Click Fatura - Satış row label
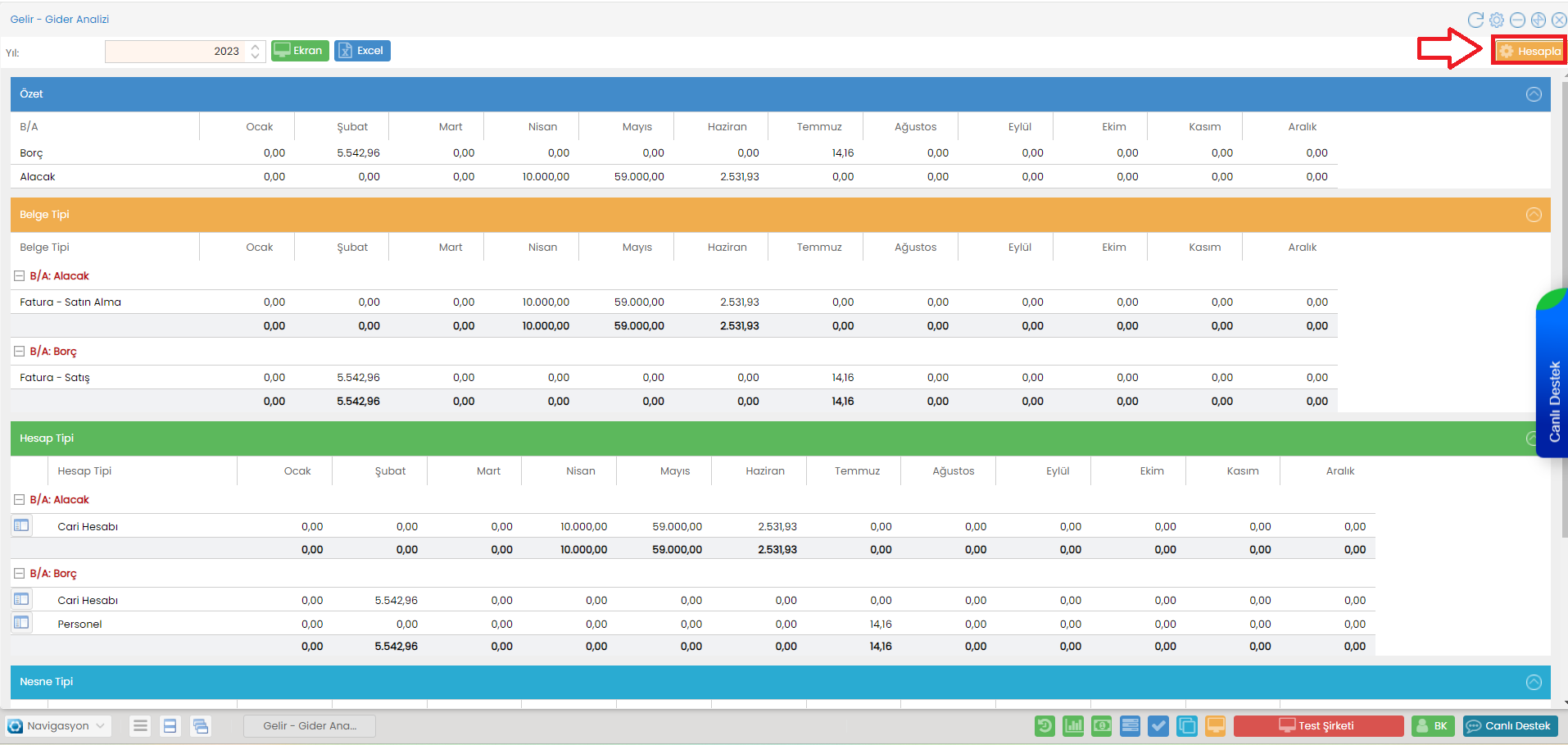Viewport: 1568px width, 745px height. 55,378
